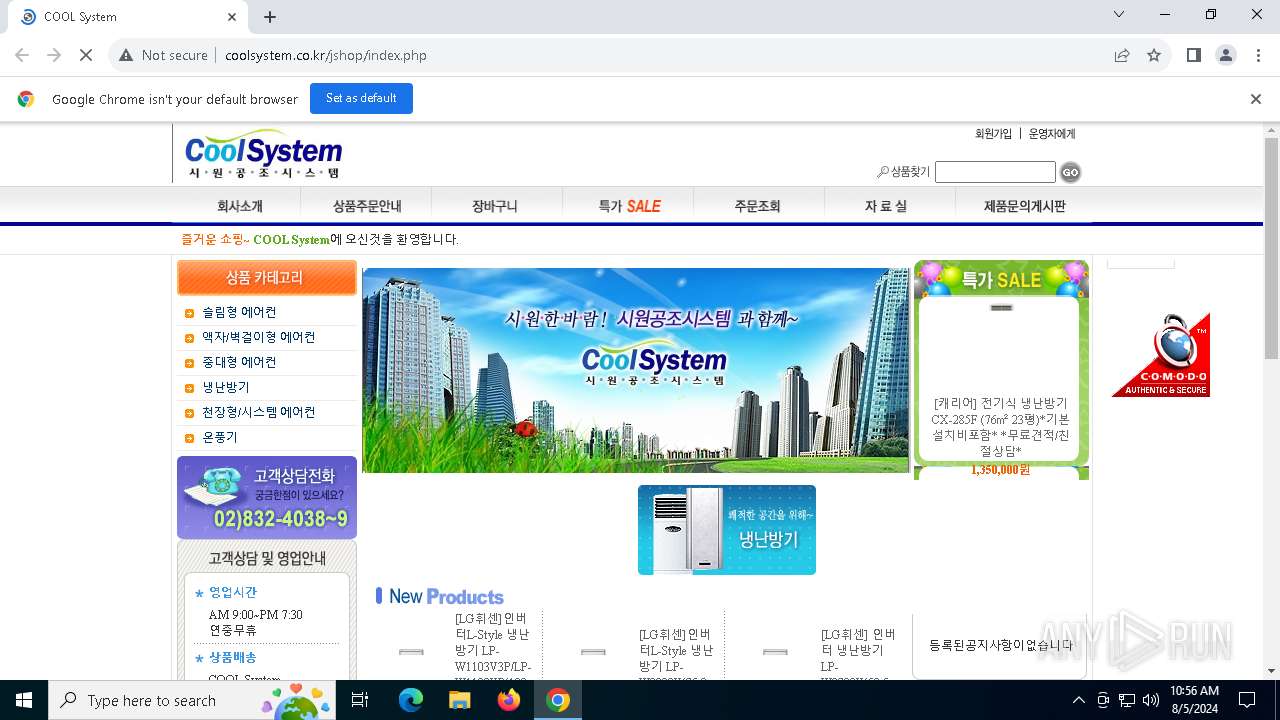The width and height of the screenshot is (1280, 720).
Task: Click the address bar URL
Action: 326,55
